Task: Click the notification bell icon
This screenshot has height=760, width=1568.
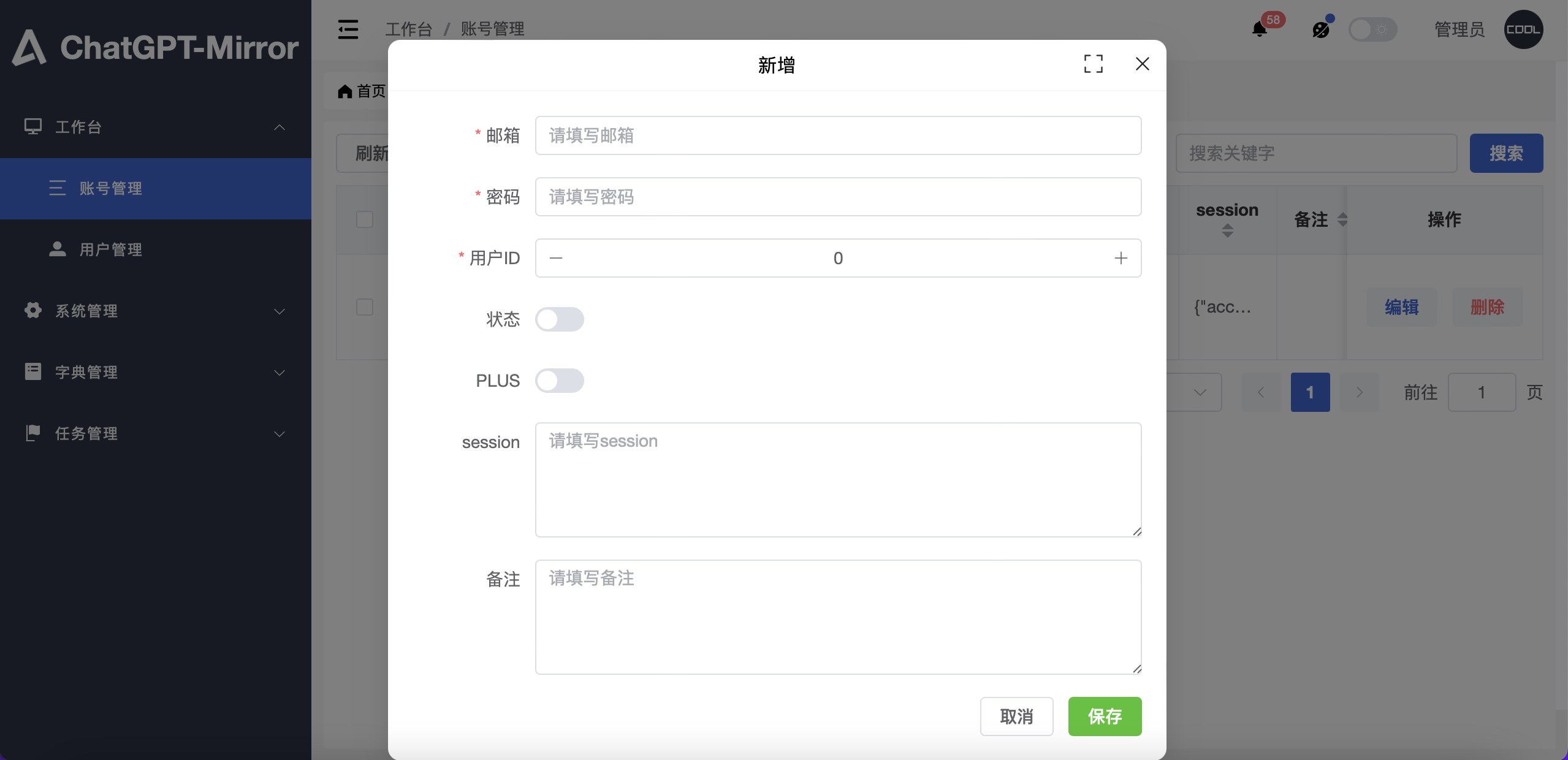Action: [1259, 29]
